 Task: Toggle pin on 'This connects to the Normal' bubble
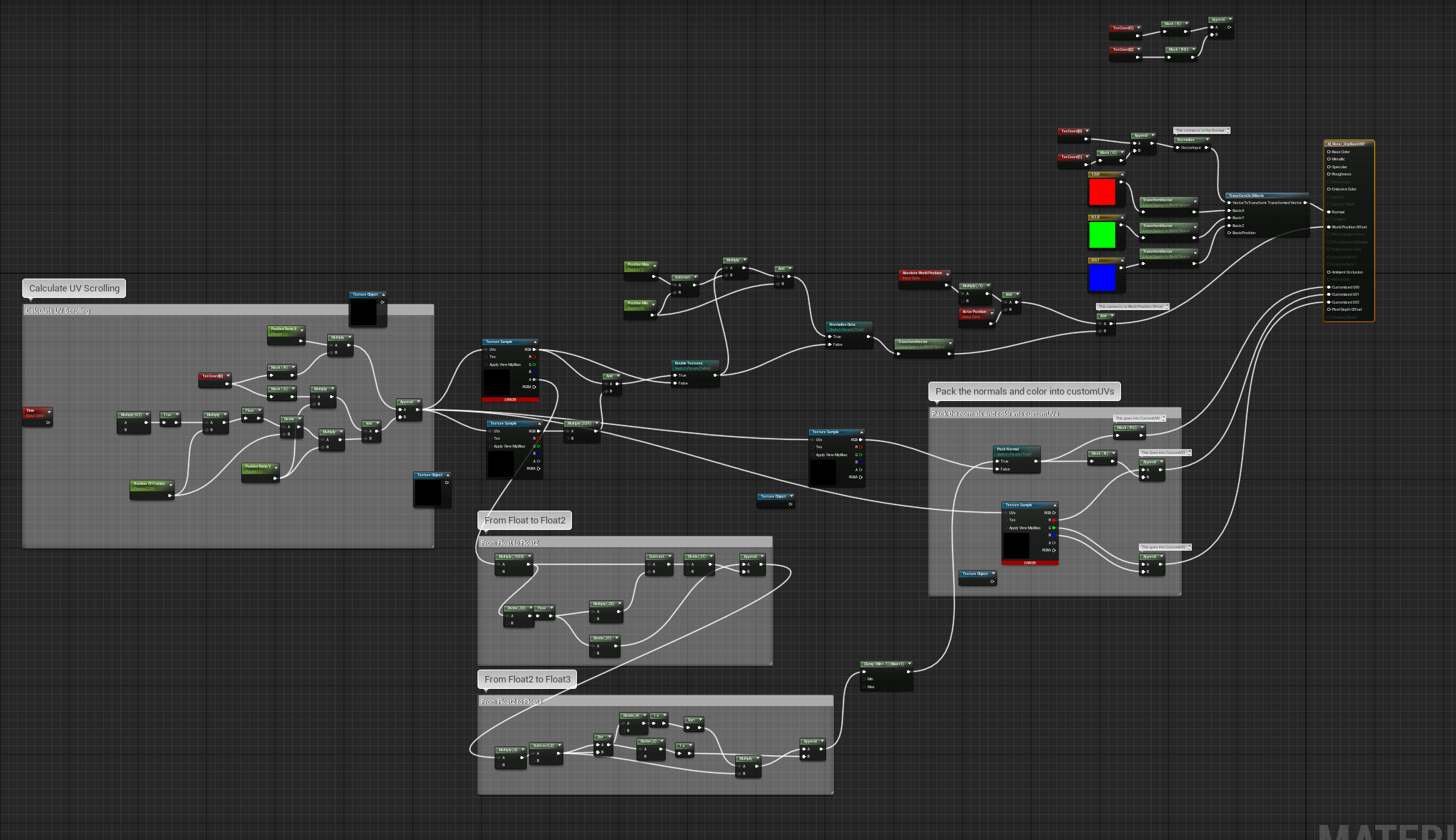pyautogui.click(x=1228, y=130)
